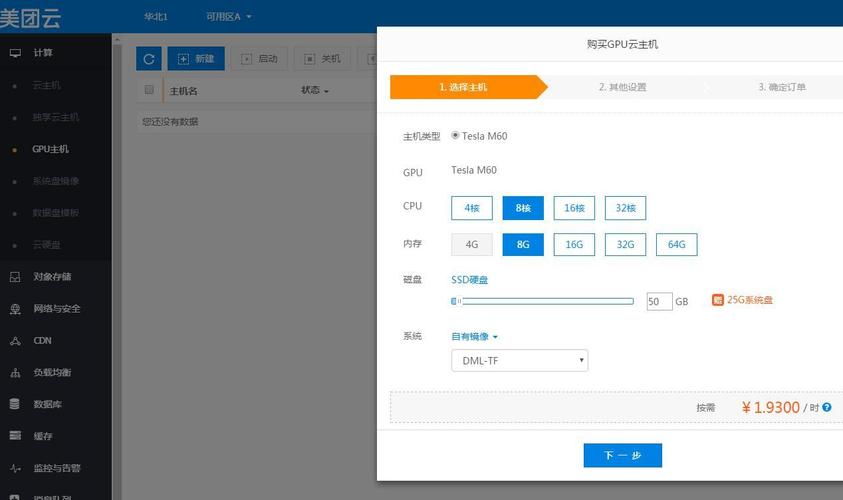Choose the 4G memory option

(472, 245)
